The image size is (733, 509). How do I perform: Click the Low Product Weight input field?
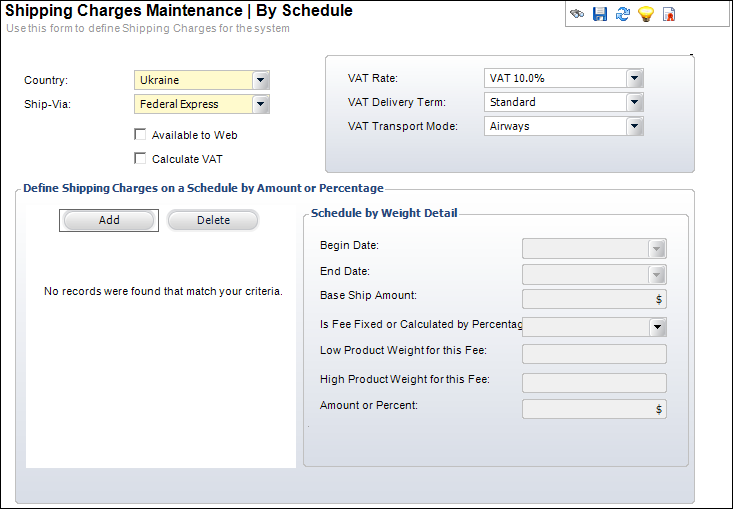[594, 353]
